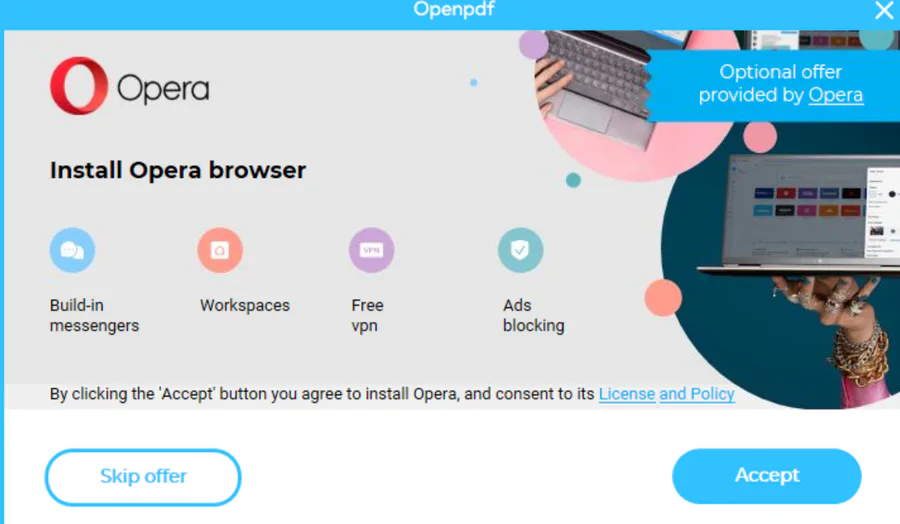Image resolution: width=900 pixels, height=524 pixels.
Task: Click the Opera wordmark text
Action: tap(163, 88)
